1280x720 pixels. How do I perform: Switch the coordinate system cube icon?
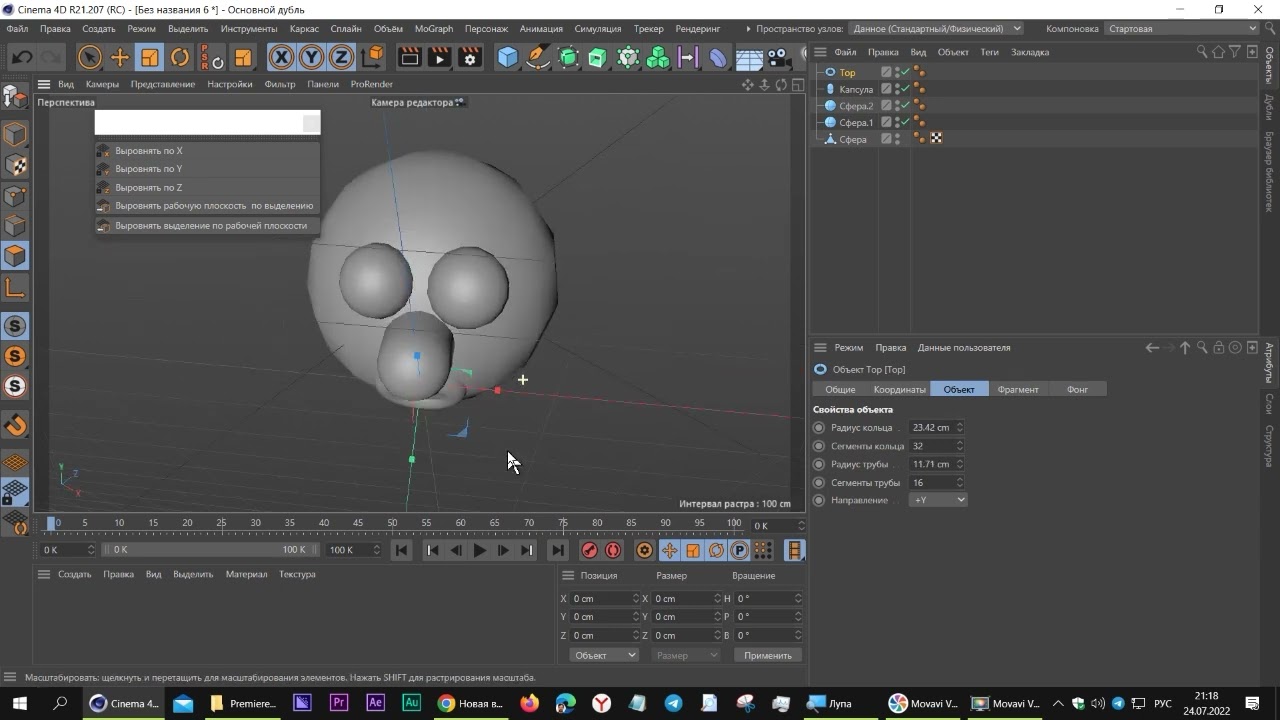click(374, 58)
